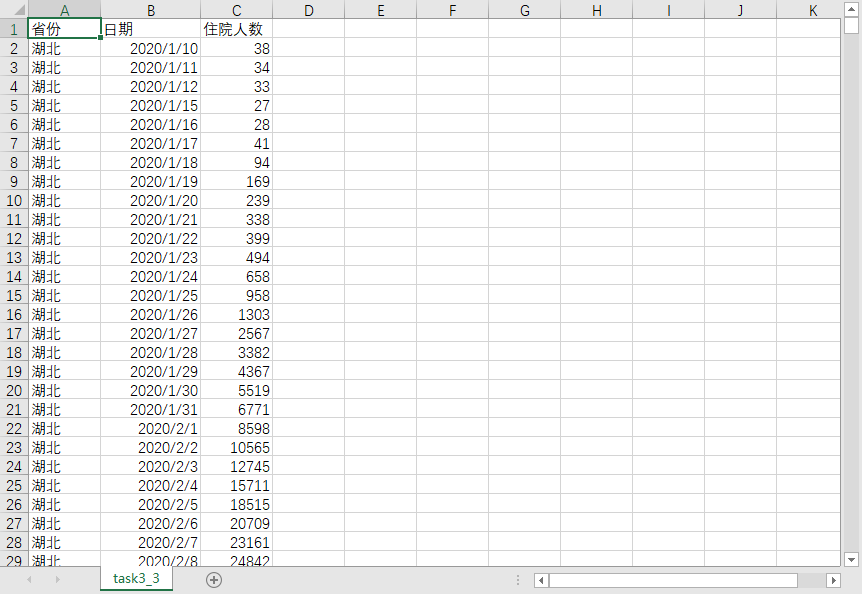Select date cell 2020/1/31
Image resolution: width=862 pixels, height=594 pixels.
[x=151, y=409]
